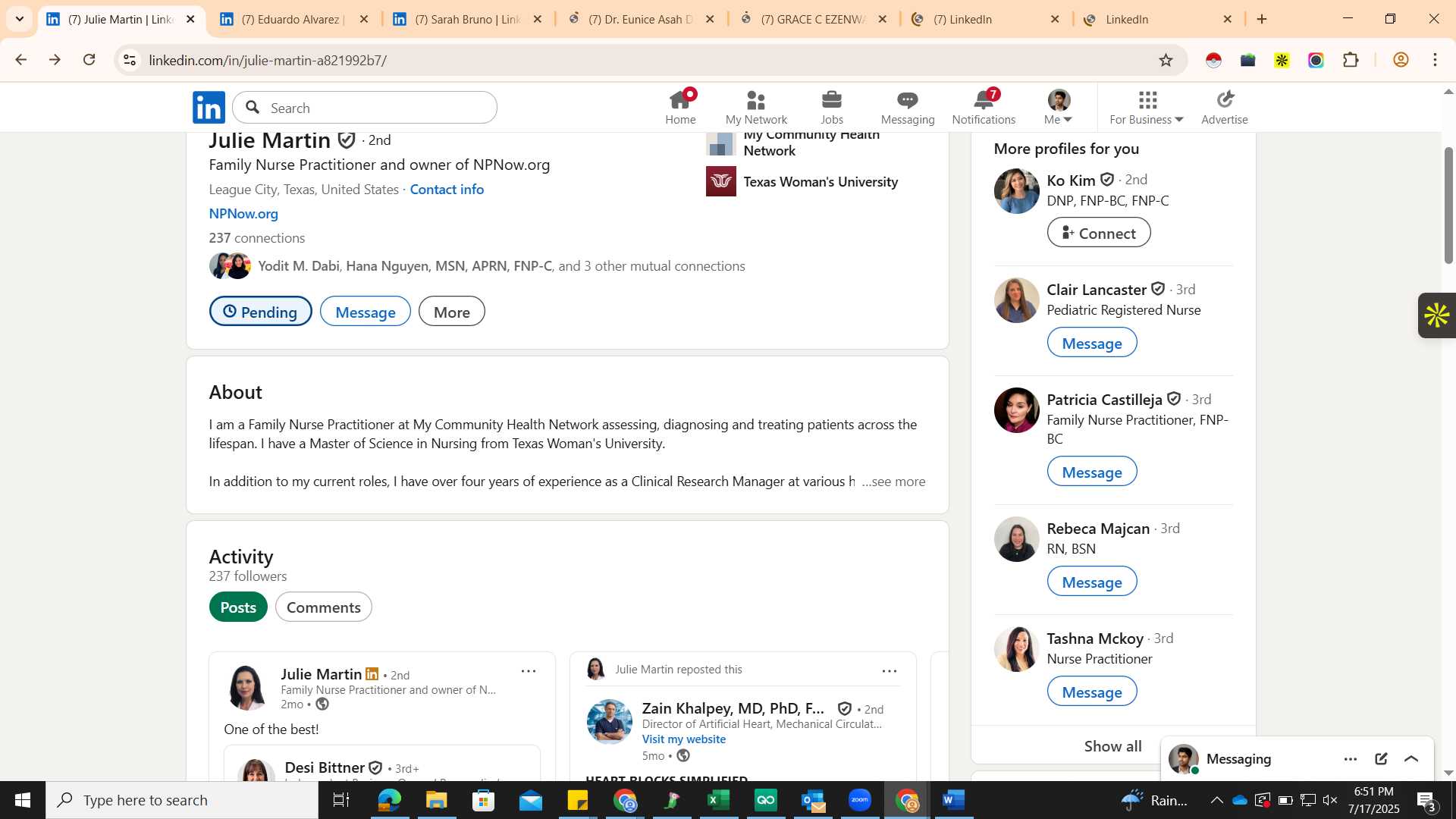Expand the Messaging overlay chevron
The height and width of the screenshot is (819, 1456).
click(1411, 759)
